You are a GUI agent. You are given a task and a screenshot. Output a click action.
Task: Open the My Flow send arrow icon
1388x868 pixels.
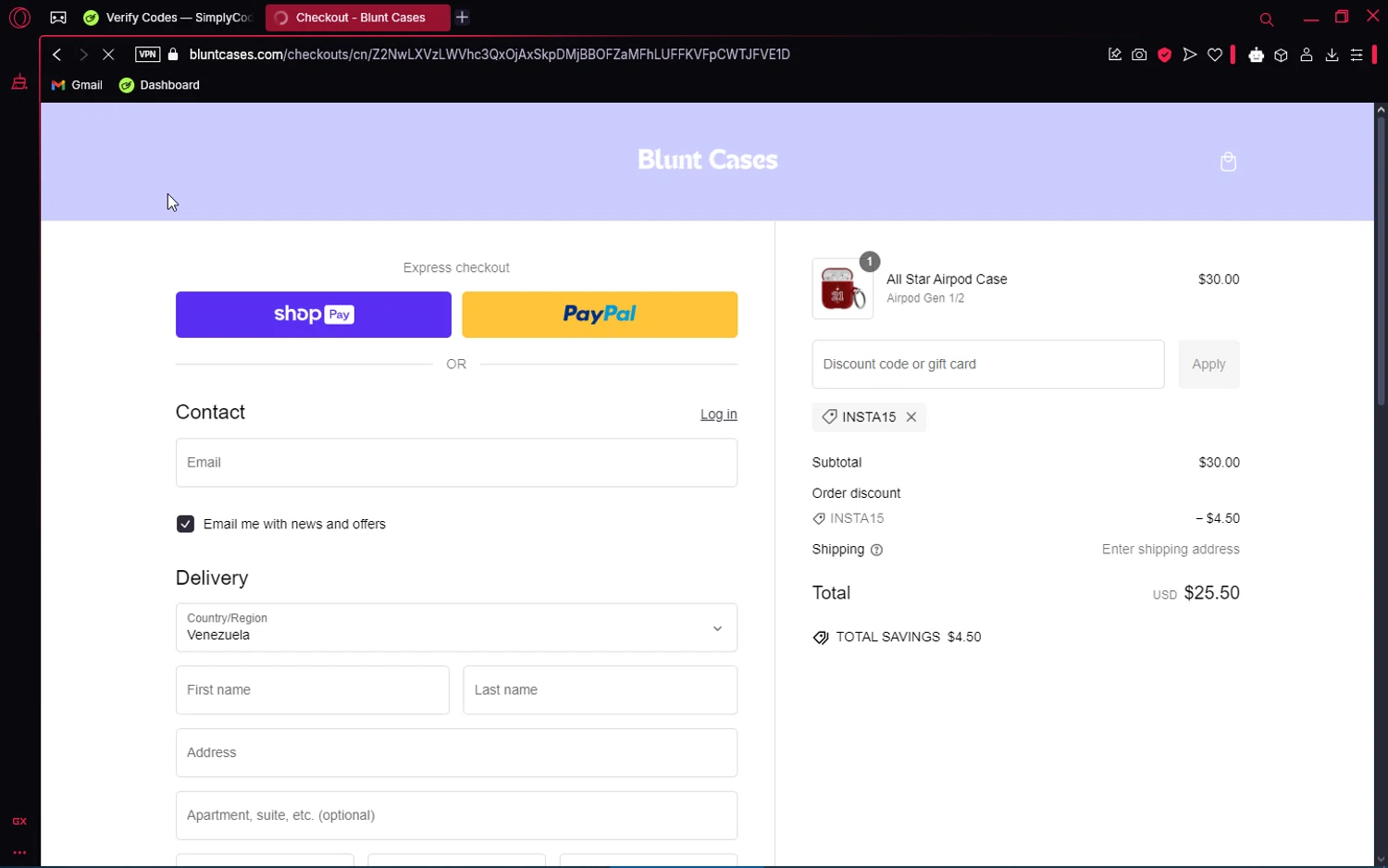click(1190, 55)
